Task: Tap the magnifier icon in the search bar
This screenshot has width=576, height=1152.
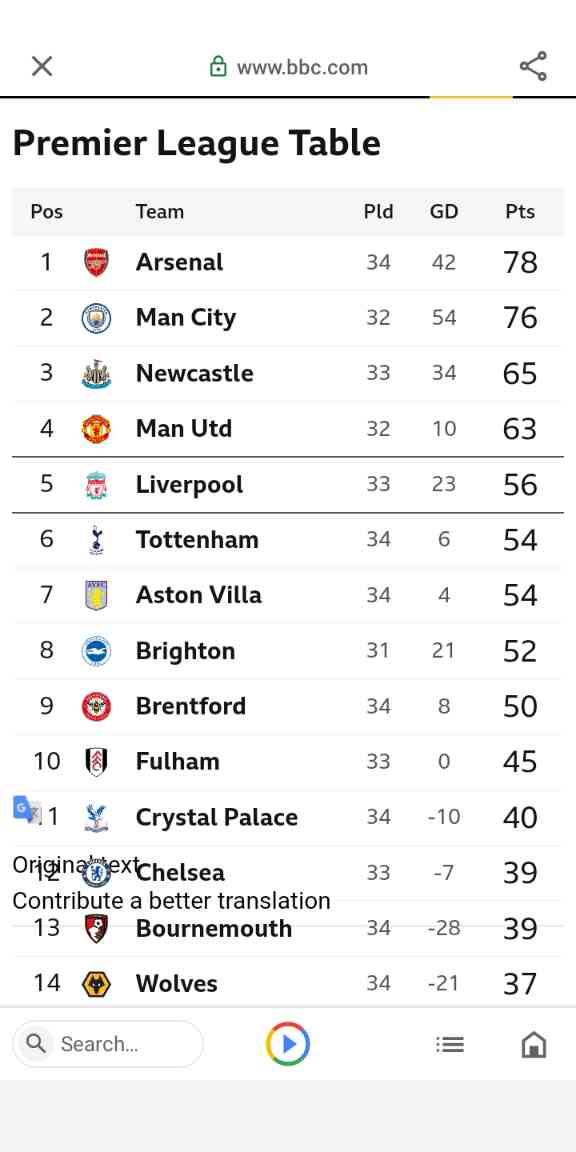Action: (x=36, y=1043)
